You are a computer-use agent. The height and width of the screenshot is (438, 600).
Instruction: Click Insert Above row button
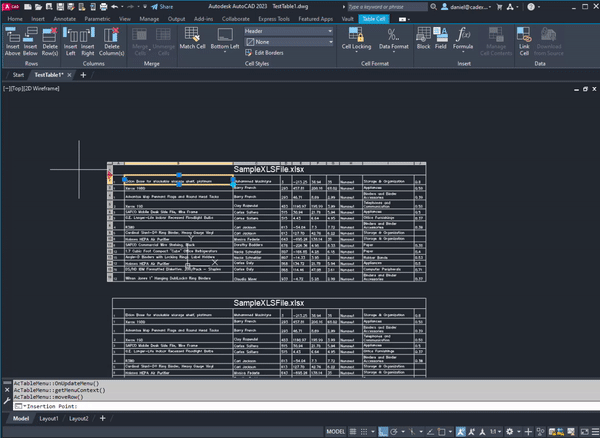12,42
